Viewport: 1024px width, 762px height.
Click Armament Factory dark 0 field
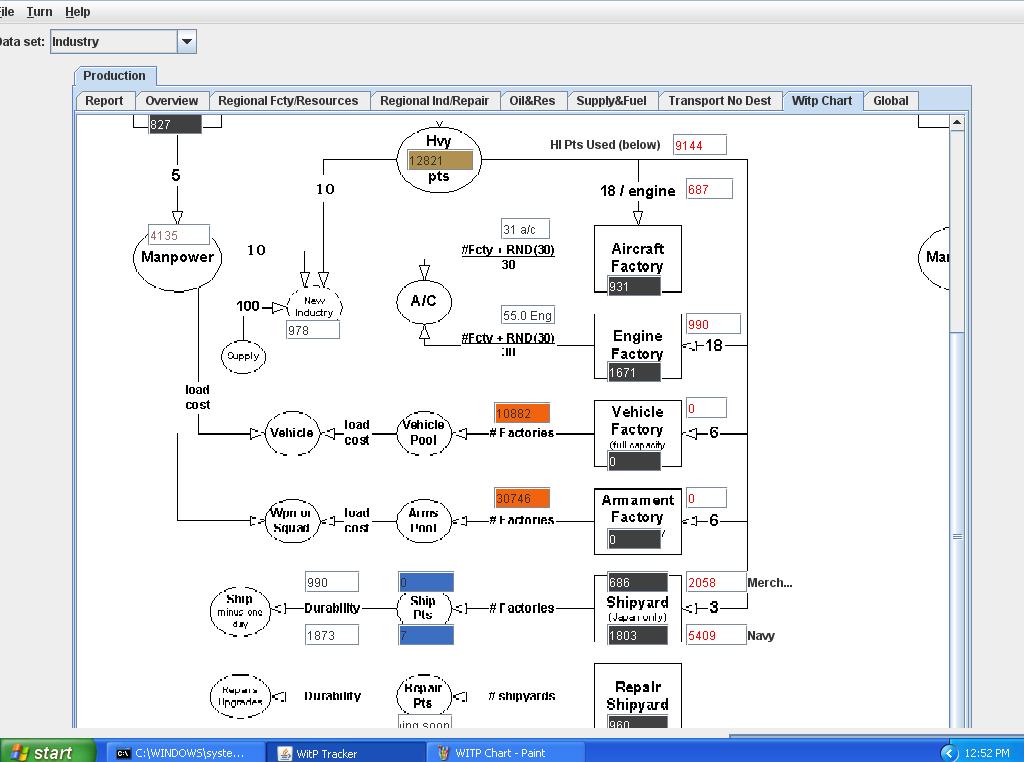(x=633, y=539)
